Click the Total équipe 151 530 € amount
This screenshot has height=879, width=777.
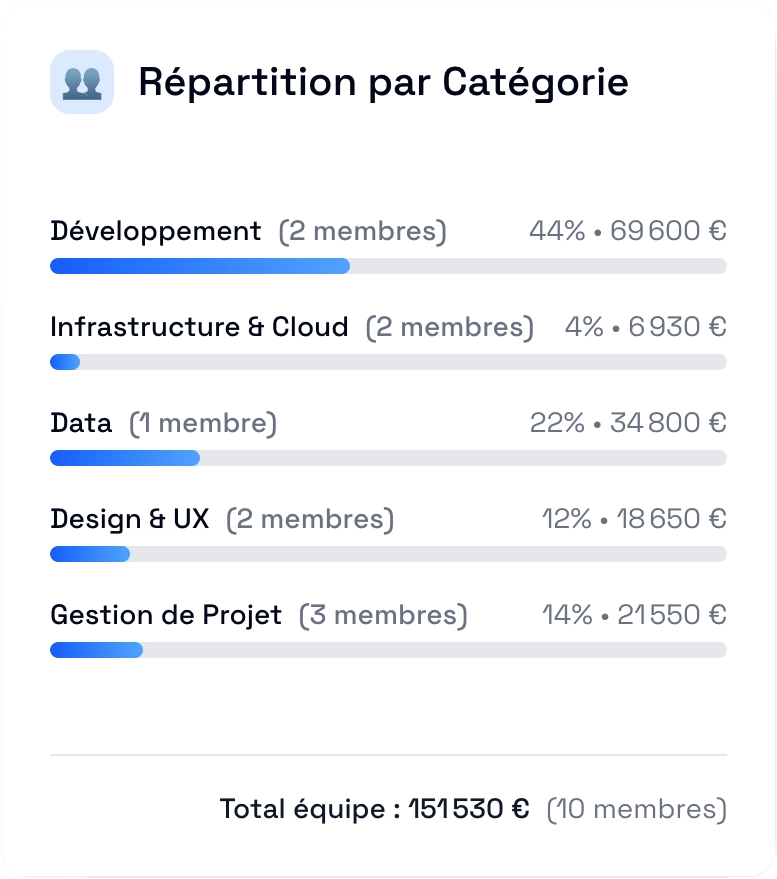469,809
